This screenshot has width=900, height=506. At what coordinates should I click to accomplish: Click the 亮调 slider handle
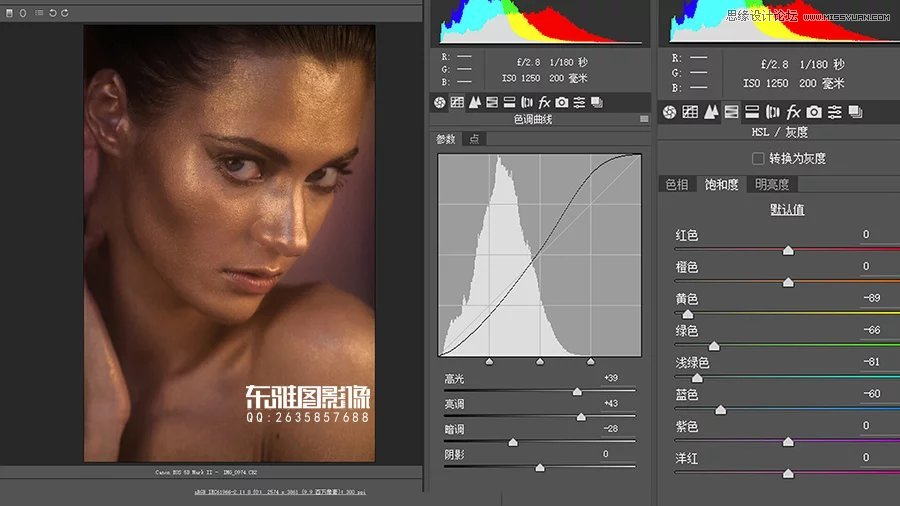point(581,417)
